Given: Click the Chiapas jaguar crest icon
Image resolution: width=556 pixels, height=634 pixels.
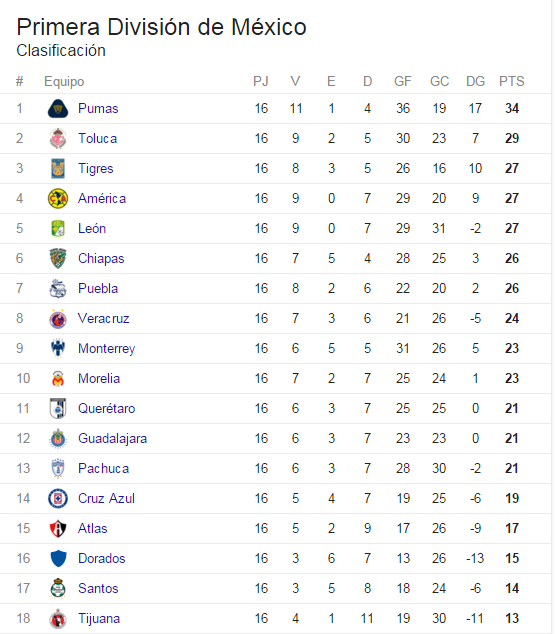Looking at the screenshot, I should (58, 258).
